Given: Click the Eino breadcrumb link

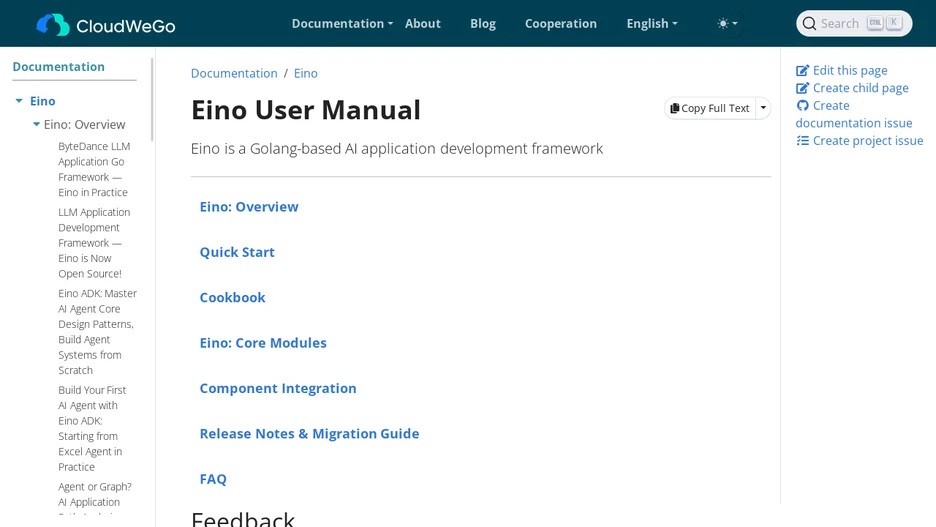Looking at the screenshot, I should point(306,73).
